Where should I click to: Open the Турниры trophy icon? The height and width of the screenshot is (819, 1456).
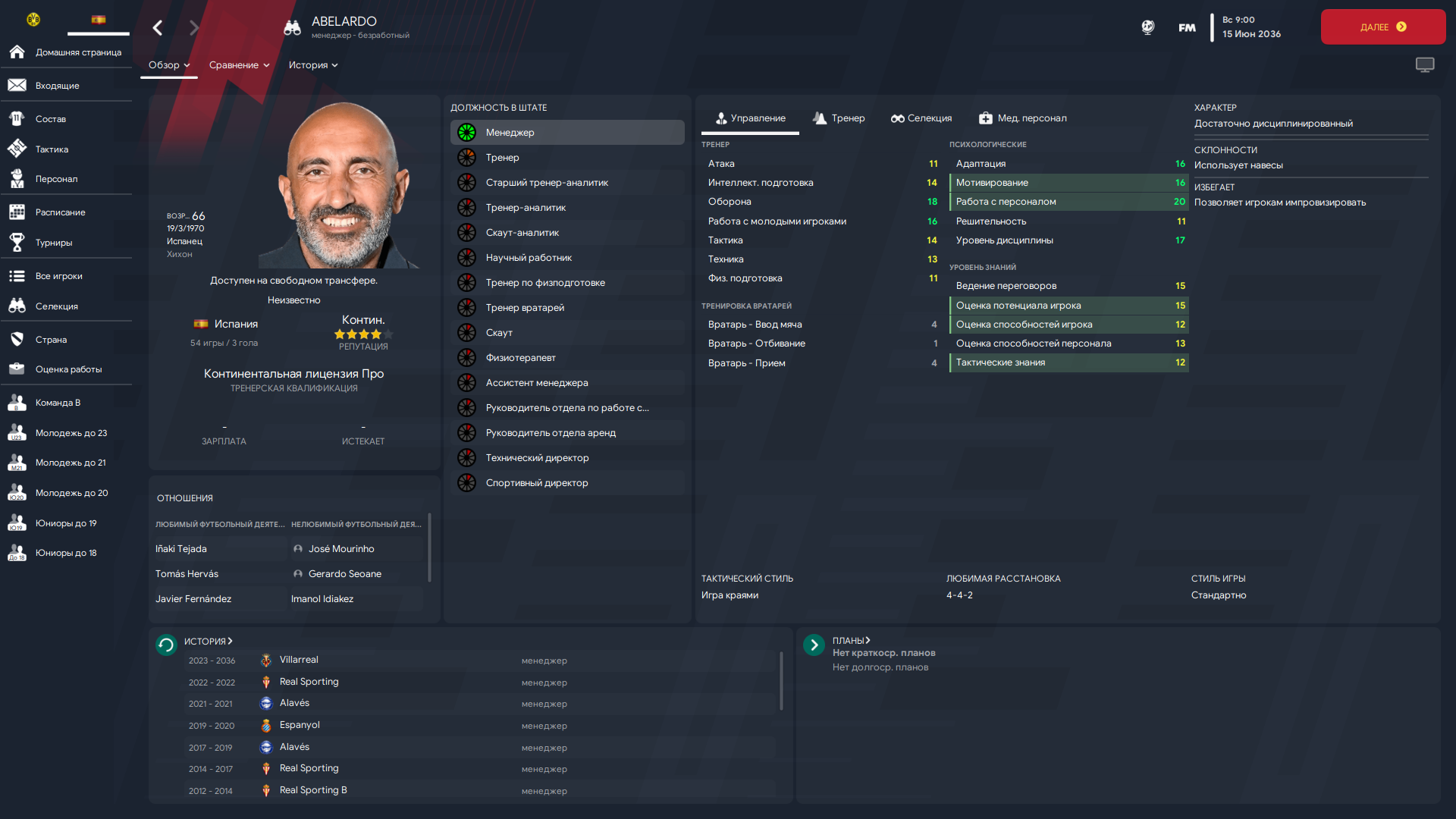coord(17,243)
